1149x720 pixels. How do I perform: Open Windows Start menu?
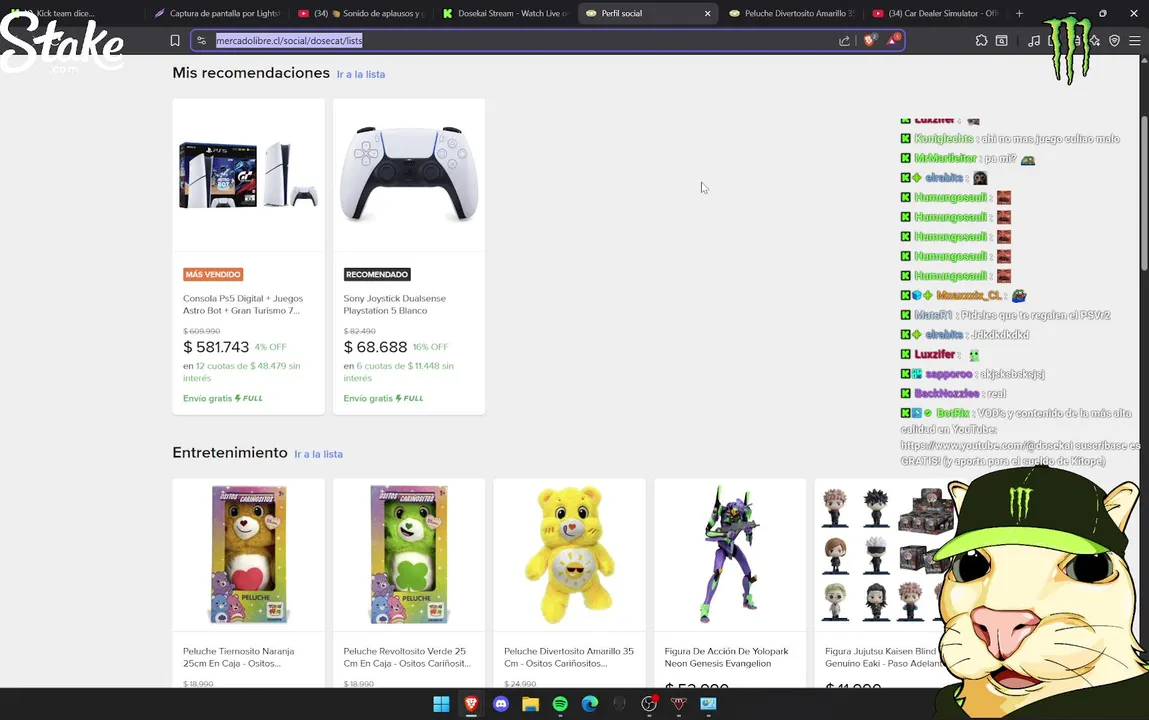tap(441, 704)
